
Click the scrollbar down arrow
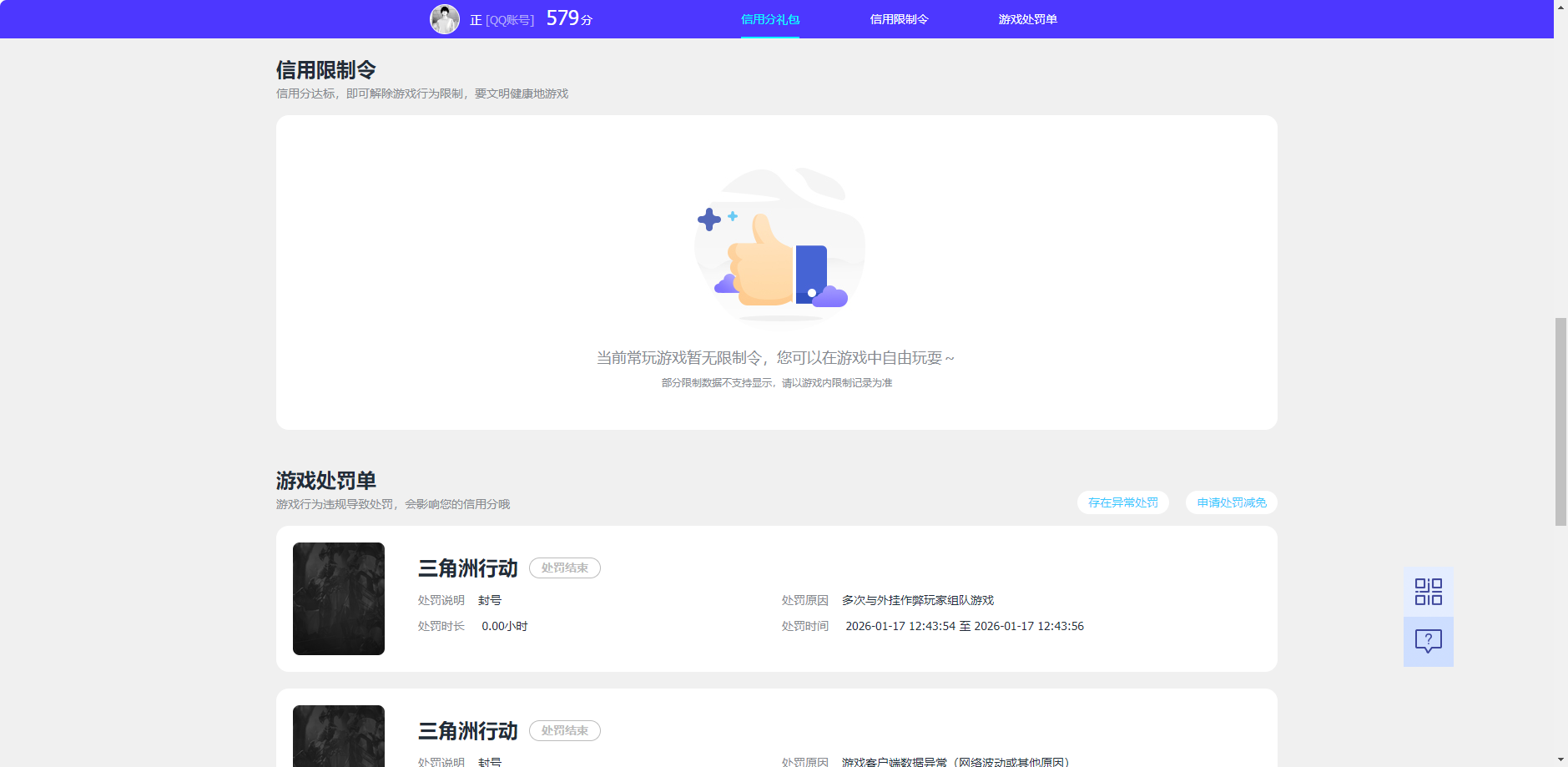tap(1560, 759)
